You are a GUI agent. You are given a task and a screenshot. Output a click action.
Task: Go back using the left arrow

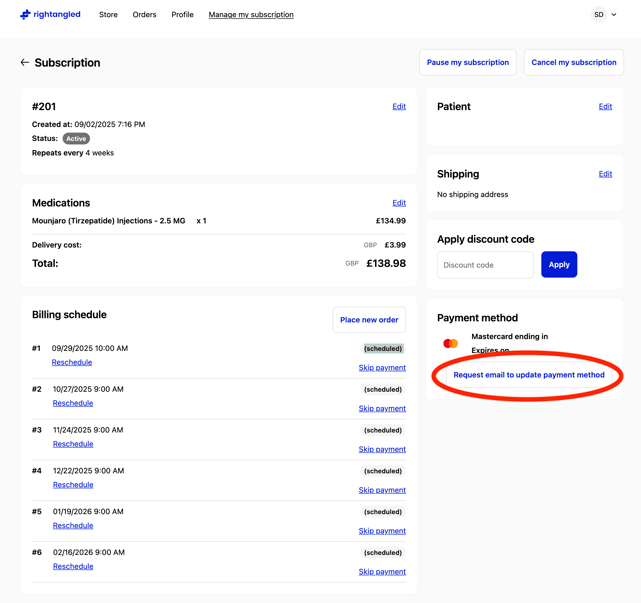[25, 62]
